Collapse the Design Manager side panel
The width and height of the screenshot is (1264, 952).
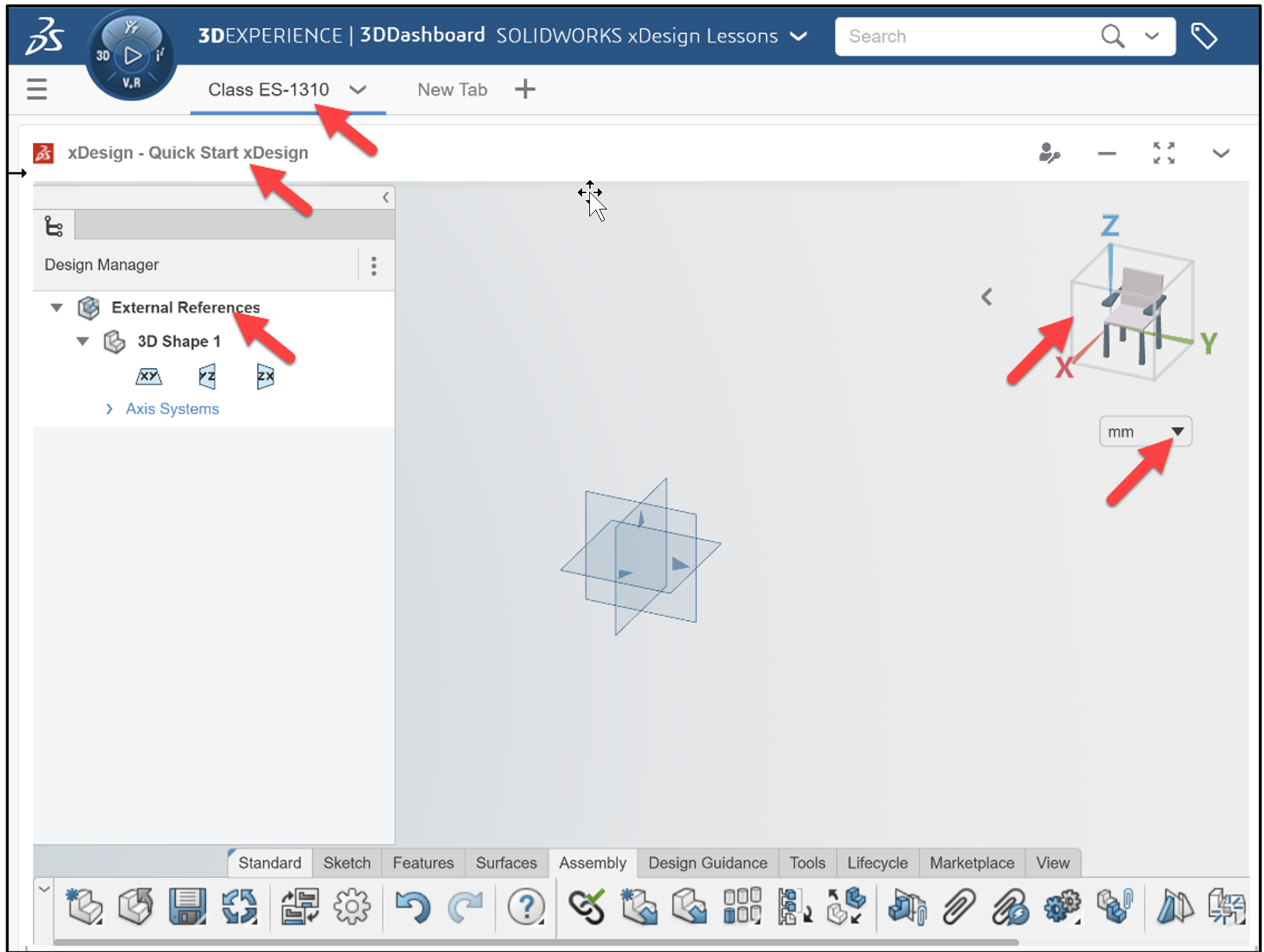tap(385, 197)
